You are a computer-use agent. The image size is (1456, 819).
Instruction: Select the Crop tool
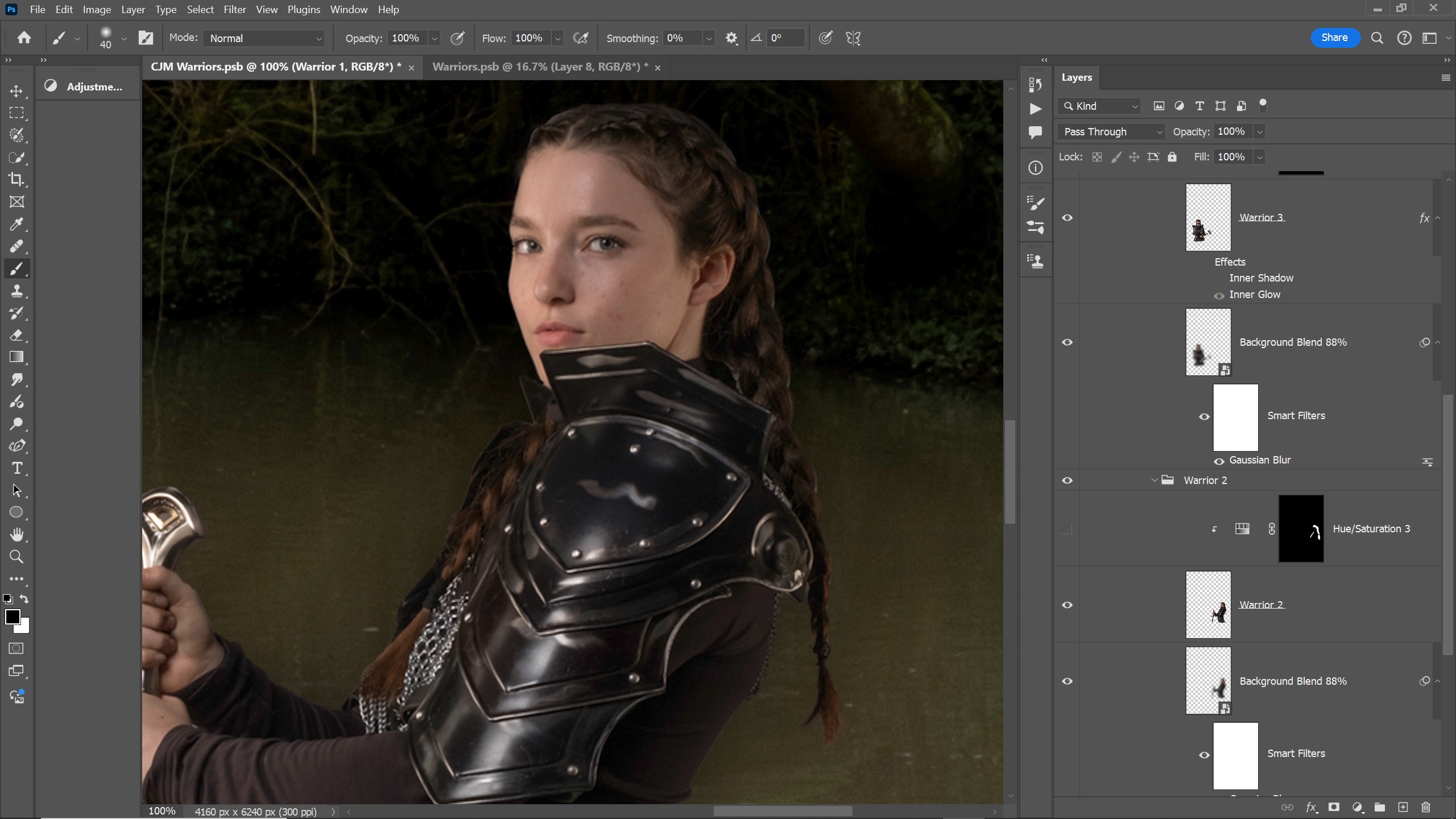pyautogui.click(x=16, y=180)
